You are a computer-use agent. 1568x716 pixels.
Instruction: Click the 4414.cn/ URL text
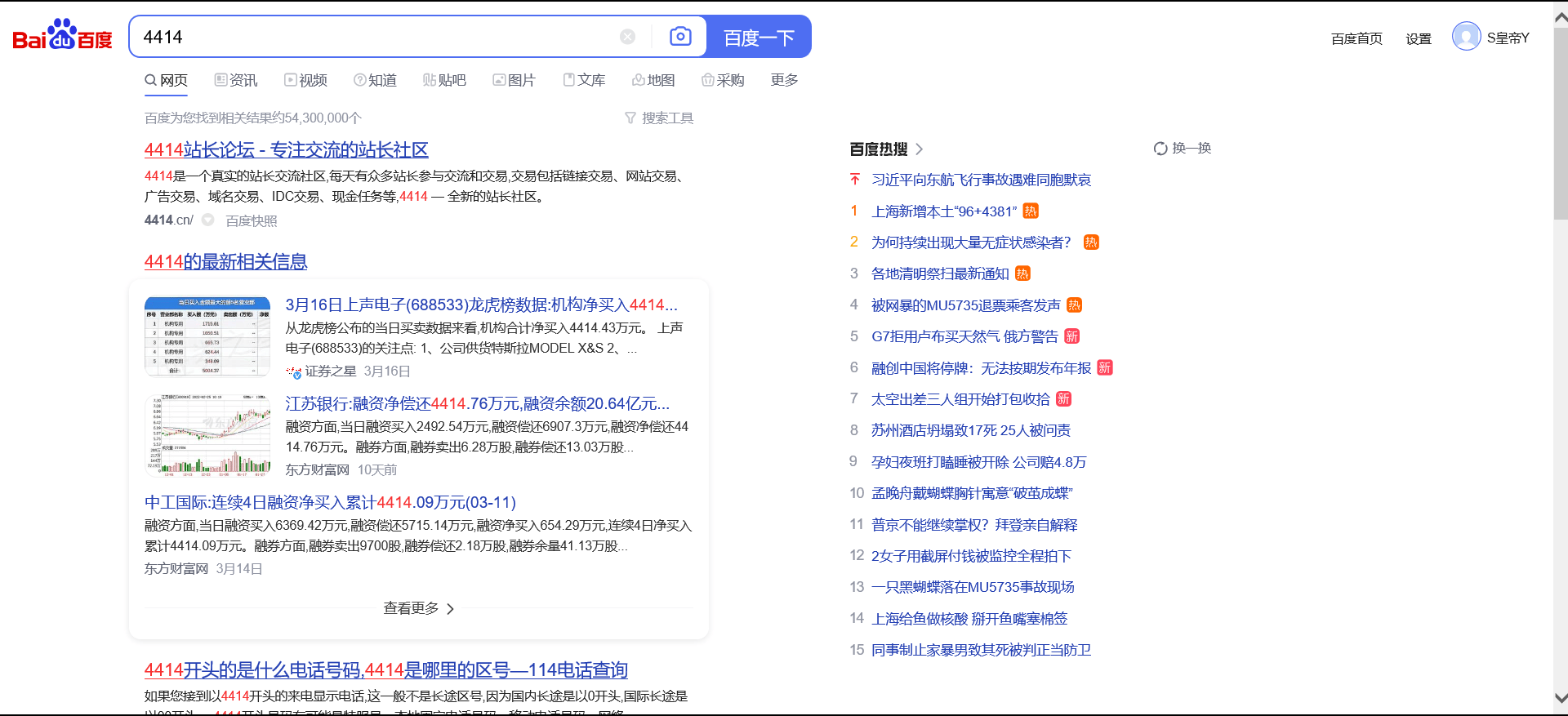click(169, 220)
